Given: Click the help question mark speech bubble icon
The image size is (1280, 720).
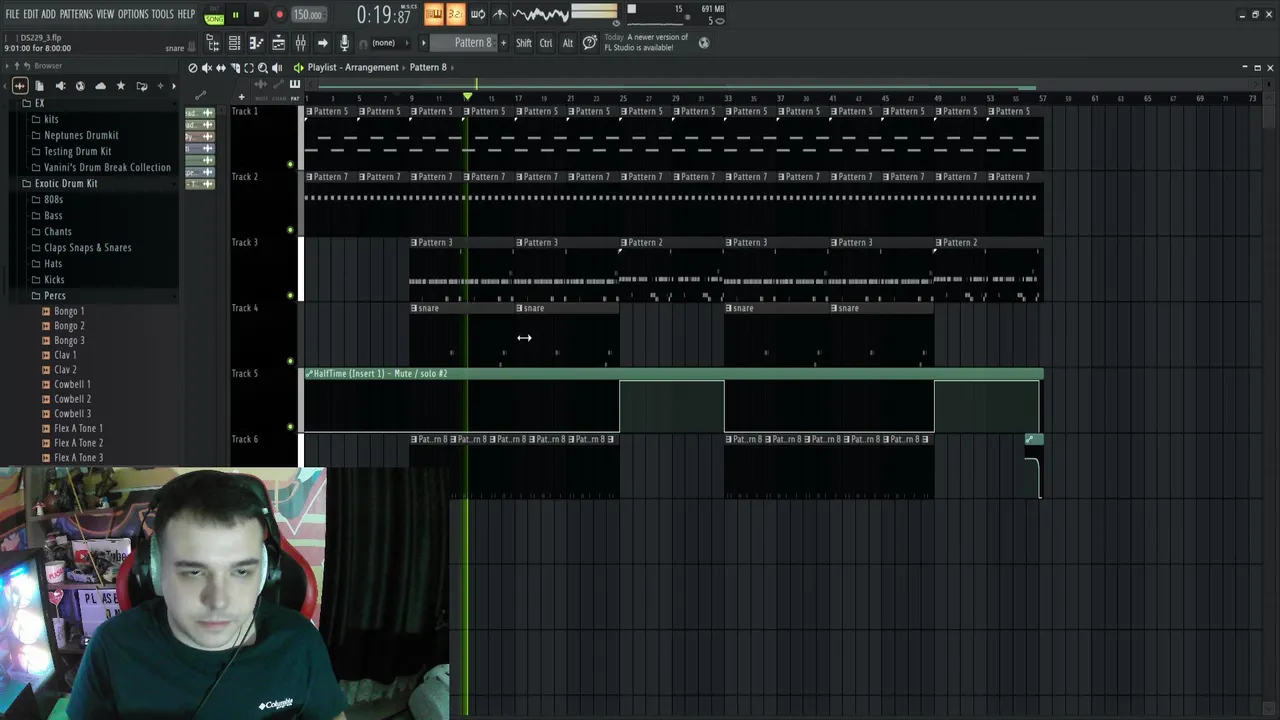Looking at the screenshot, I should (x=590, y=43).
